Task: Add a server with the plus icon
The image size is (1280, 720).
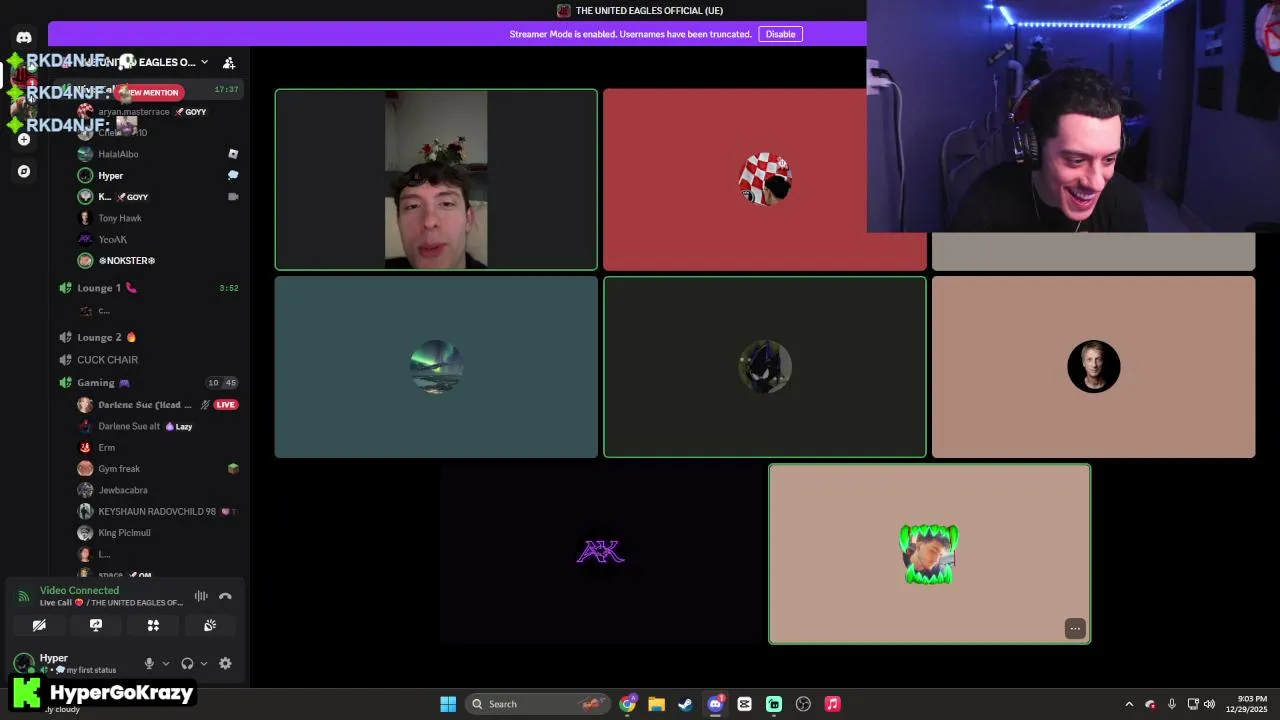Action: pos(24,139)
